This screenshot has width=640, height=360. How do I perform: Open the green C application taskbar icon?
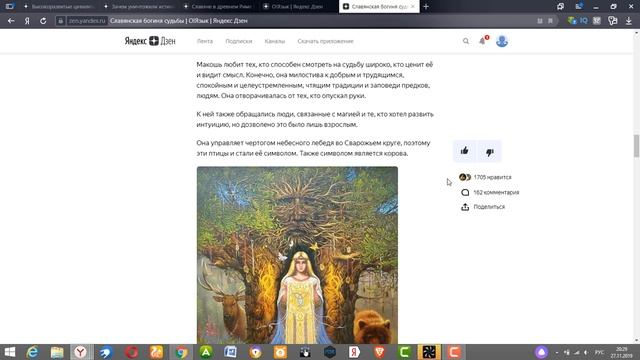[404, 352]
